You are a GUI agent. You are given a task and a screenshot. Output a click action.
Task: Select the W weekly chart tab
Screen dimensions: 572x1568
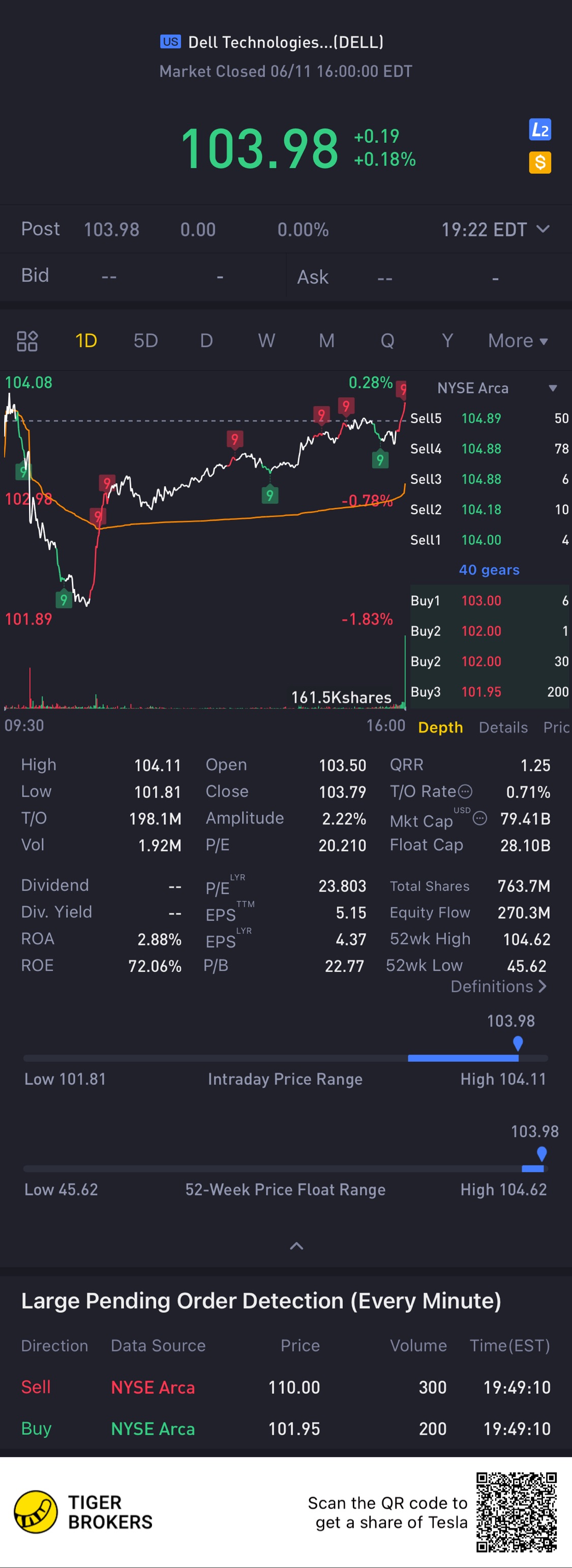click(266, 341)
